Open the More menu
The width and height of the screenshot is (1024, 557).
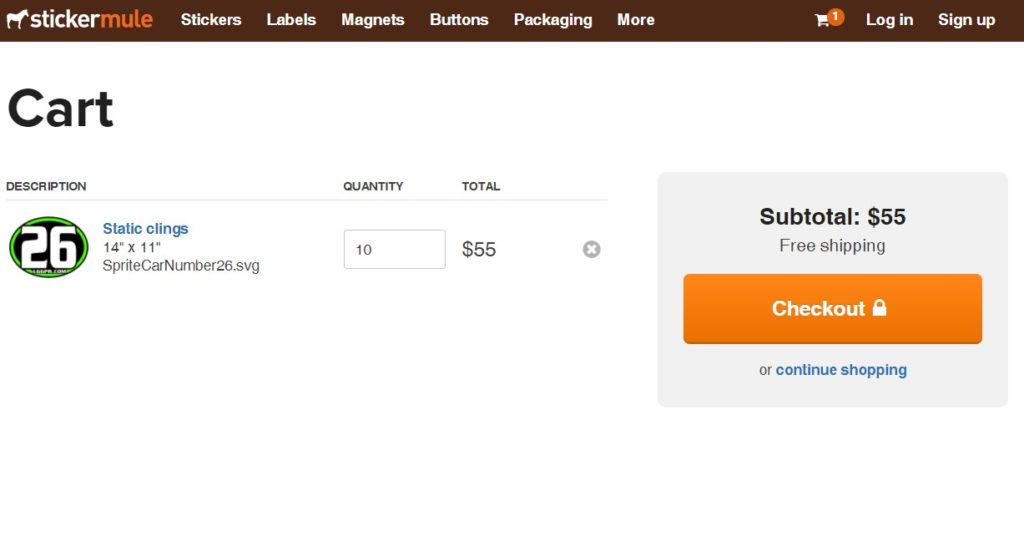point(636,20)
